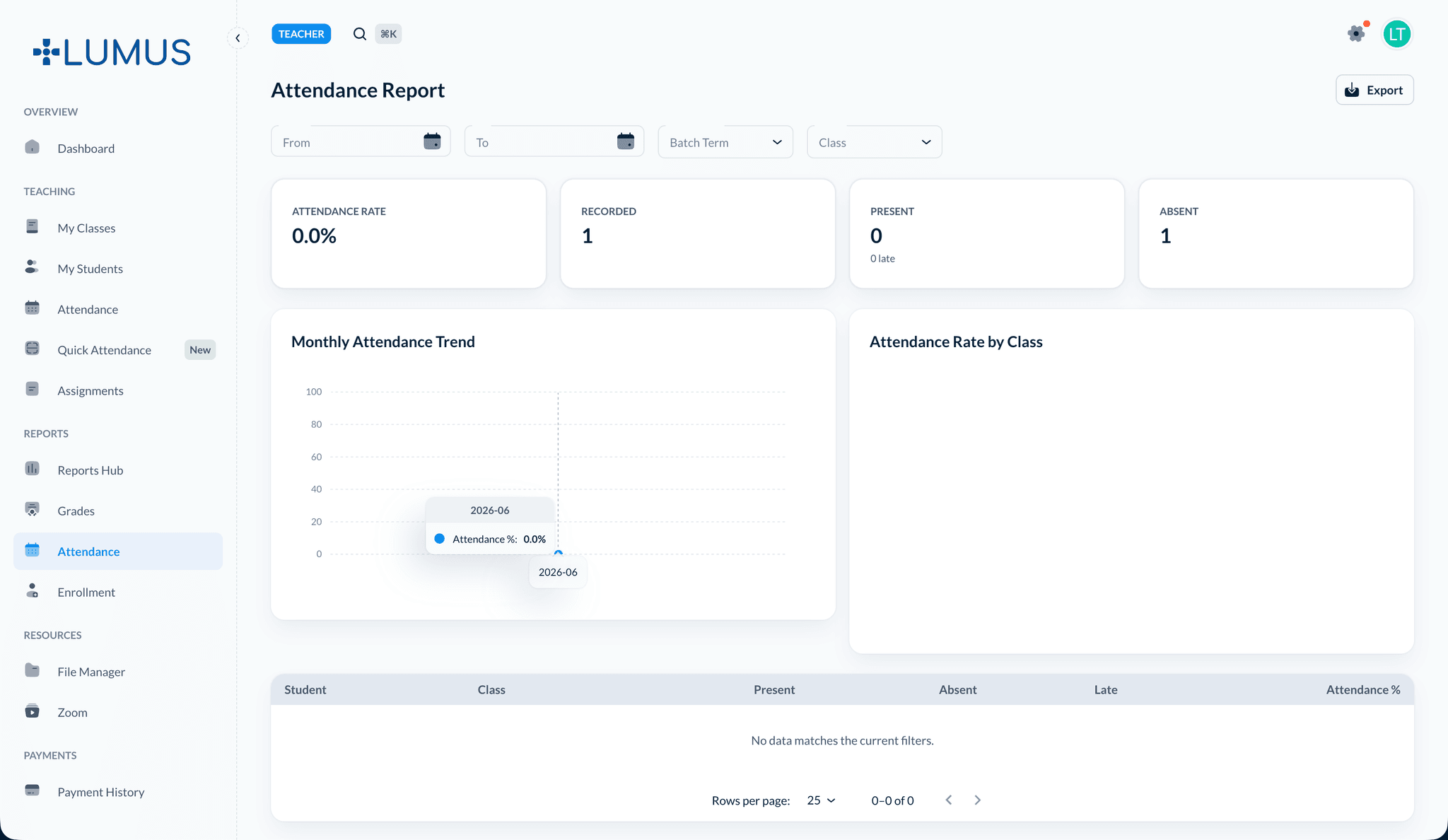This screenshot has height=840, width=1448.
Task: Open Rows per page dropdown
Action: 821,800
